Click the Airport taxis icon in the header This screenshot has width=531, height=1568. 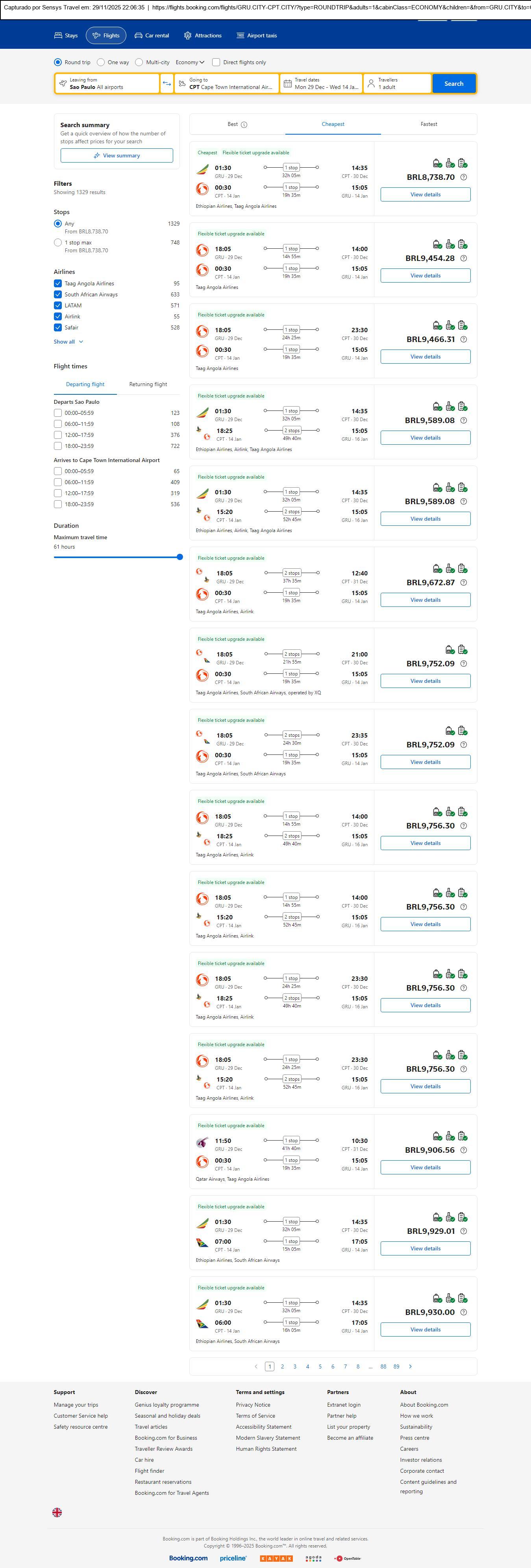[241, 36]
